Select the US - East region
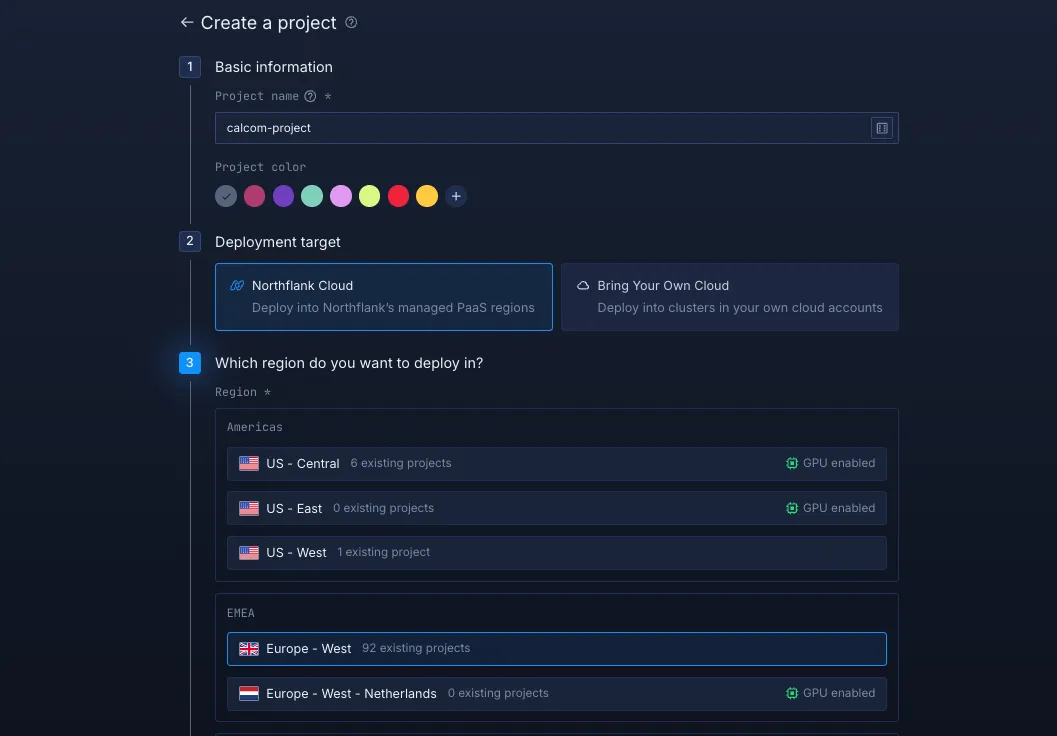Viewport: 1057px width, 736px height. click(556, 508)
